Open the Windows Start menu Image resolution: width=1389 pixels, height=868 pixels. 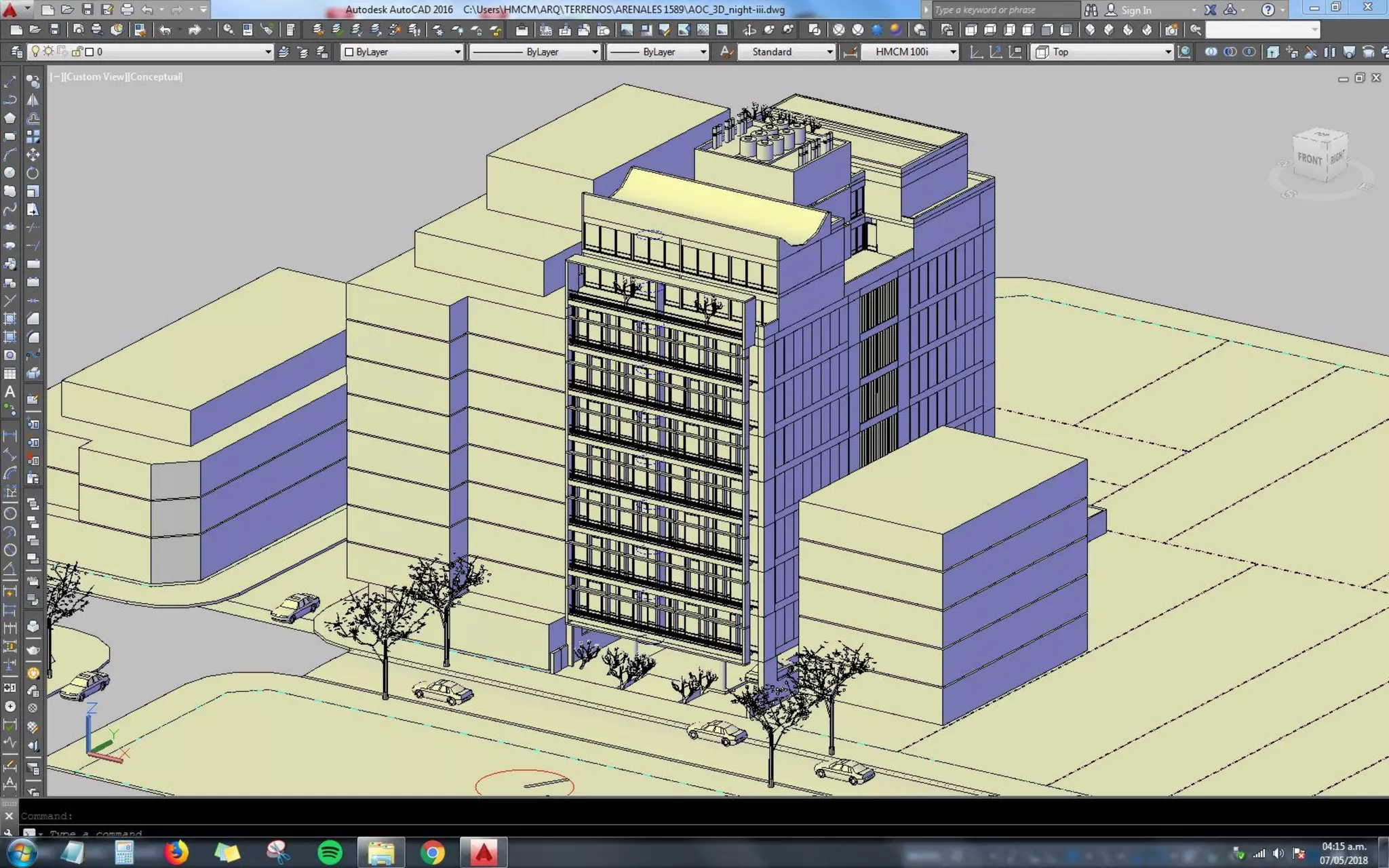point(22,852)
